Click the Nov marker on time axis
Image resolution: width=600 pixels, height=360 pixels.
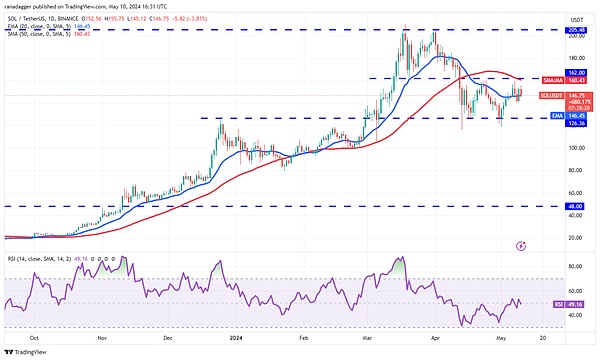coord(102,338)
